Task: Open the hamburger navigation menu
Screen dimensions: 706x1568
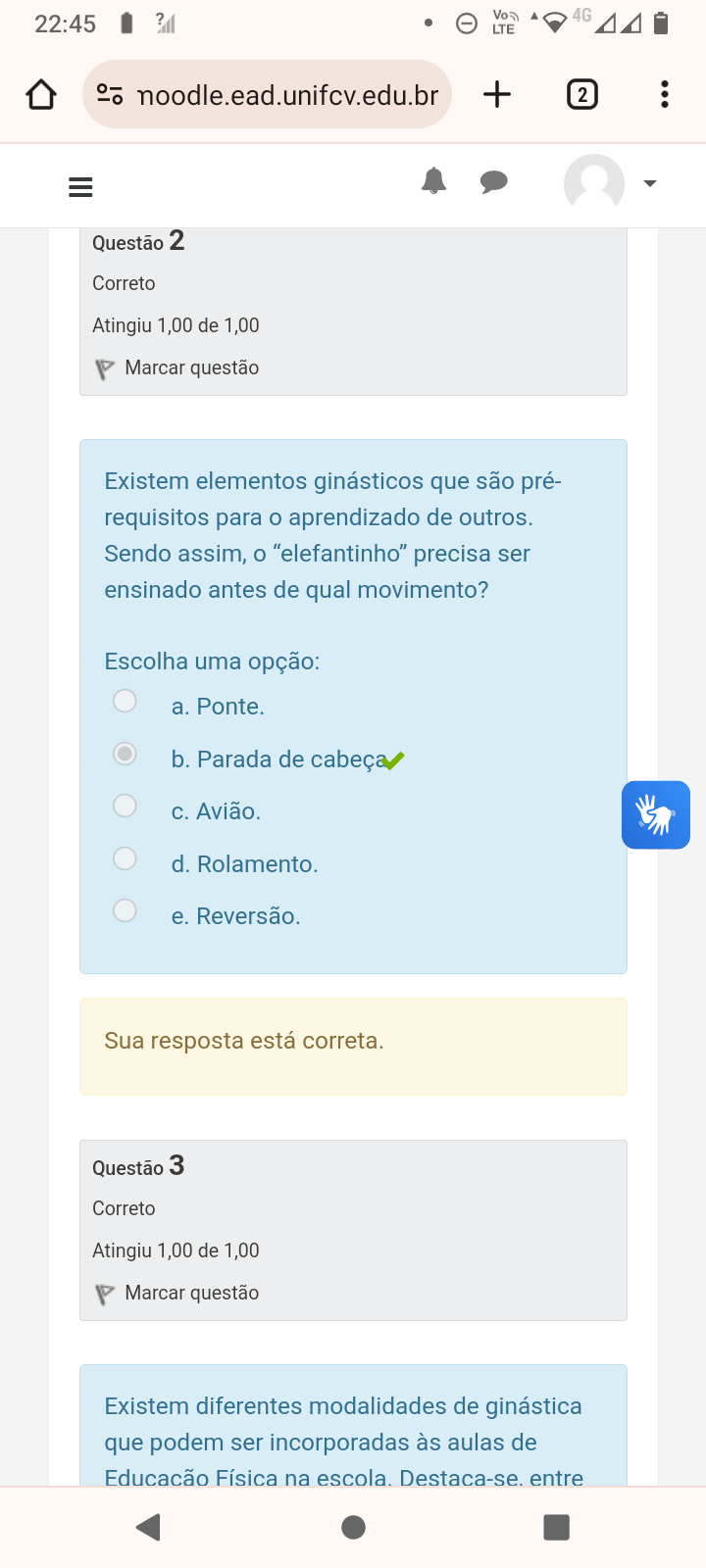Action: 80,186
